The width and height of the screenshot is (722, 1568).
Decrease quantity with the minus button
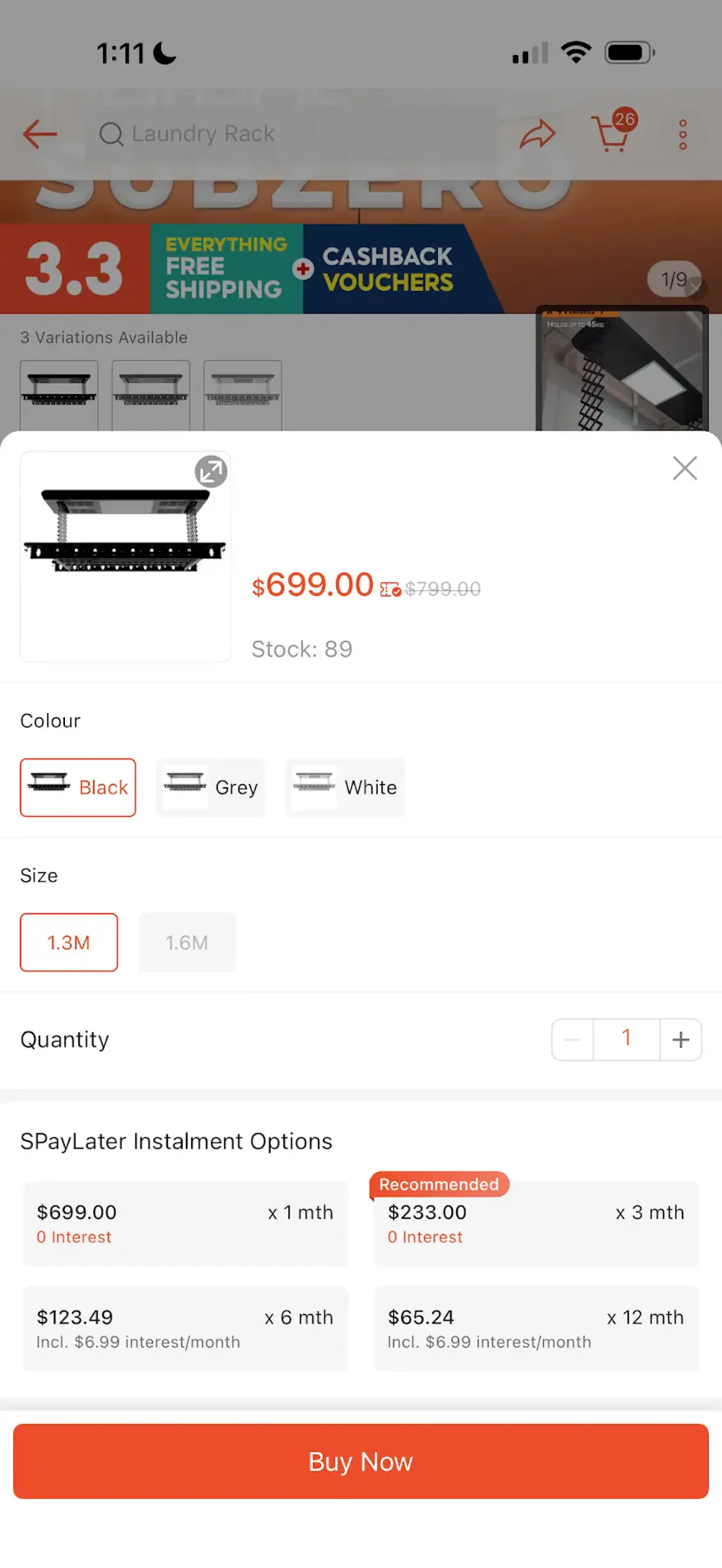pos(573,1039)
